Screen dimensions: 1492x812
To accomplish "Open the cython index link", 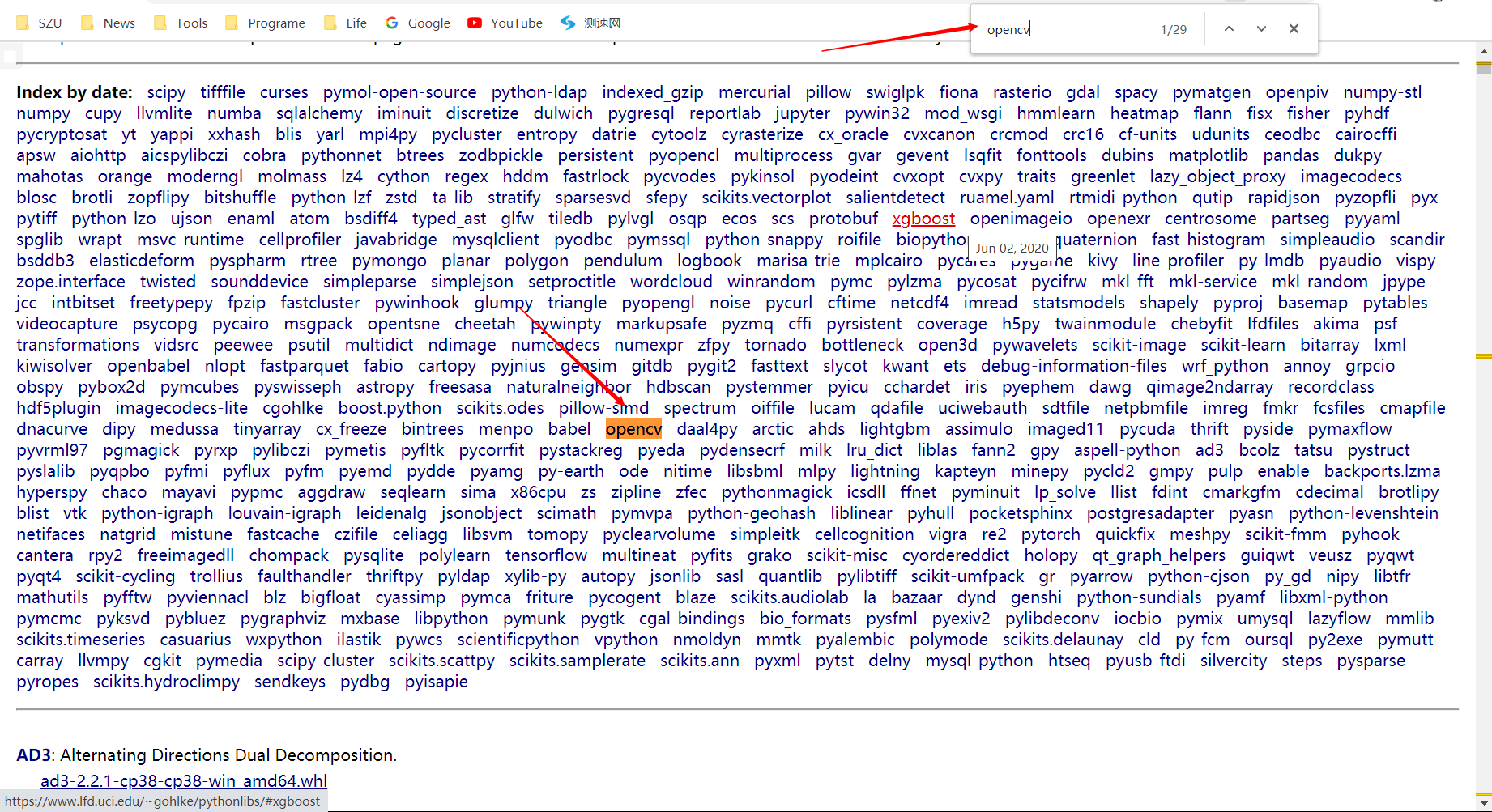I will (403, 176).
